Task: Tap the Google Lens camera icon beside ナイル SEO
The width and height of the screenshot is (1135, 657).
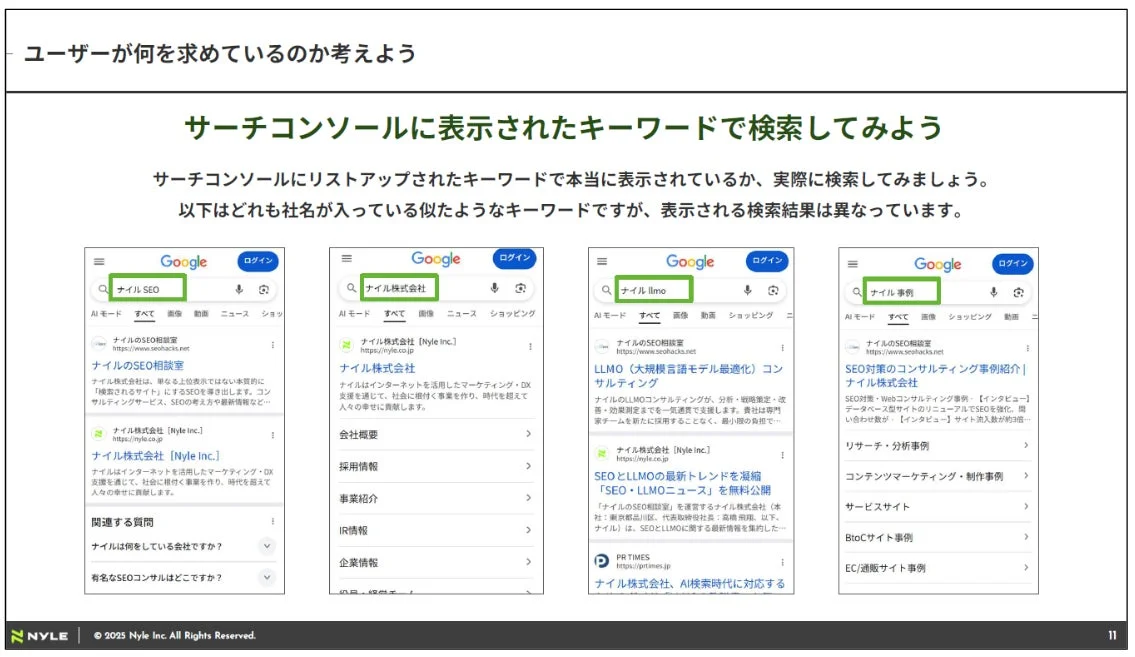Action: coord(265,289)
